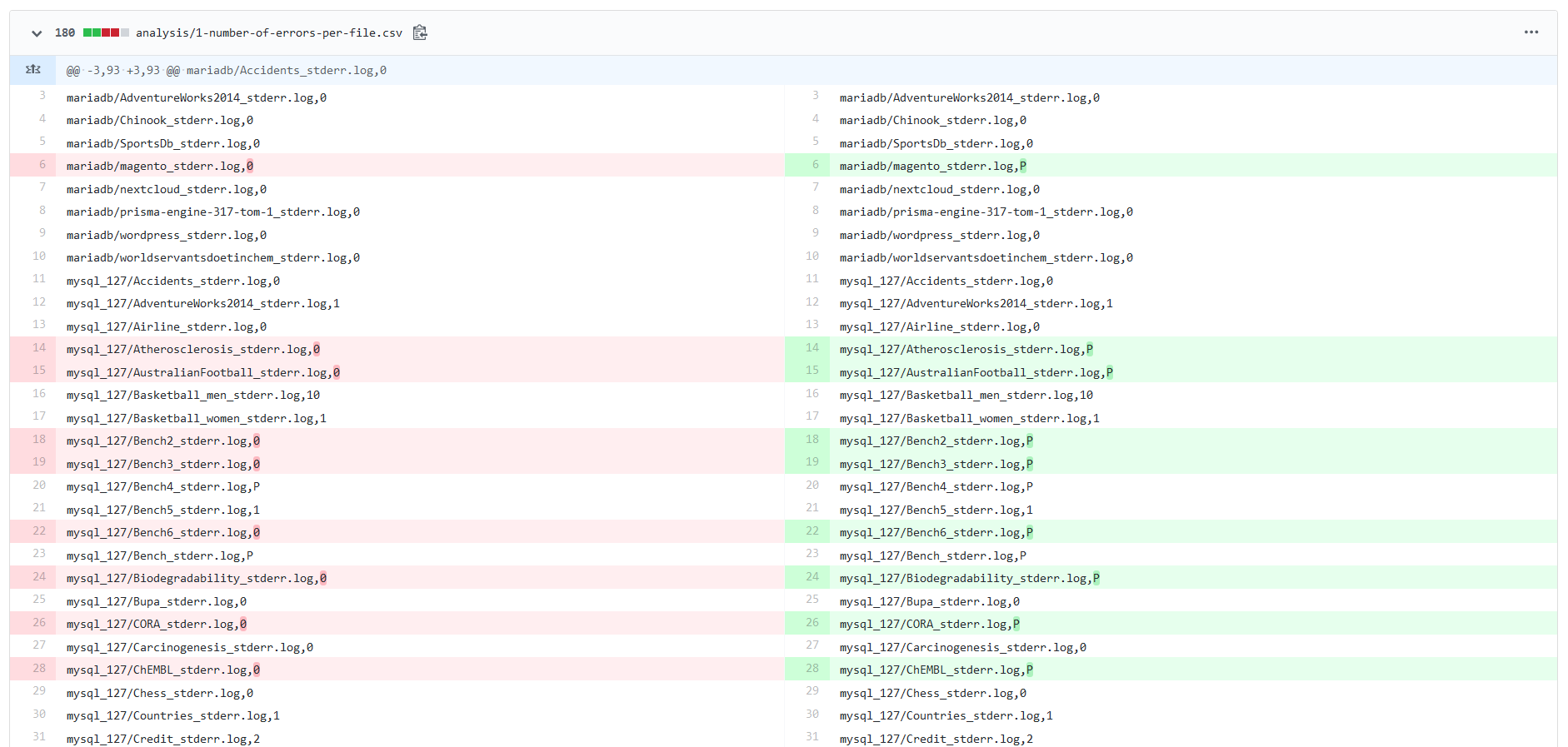The width and height of the screenshot is (1568, 747).
Task: Select added line mysql_127/AustralianFootball_stderr.log,P
Action: coord(976,373)
